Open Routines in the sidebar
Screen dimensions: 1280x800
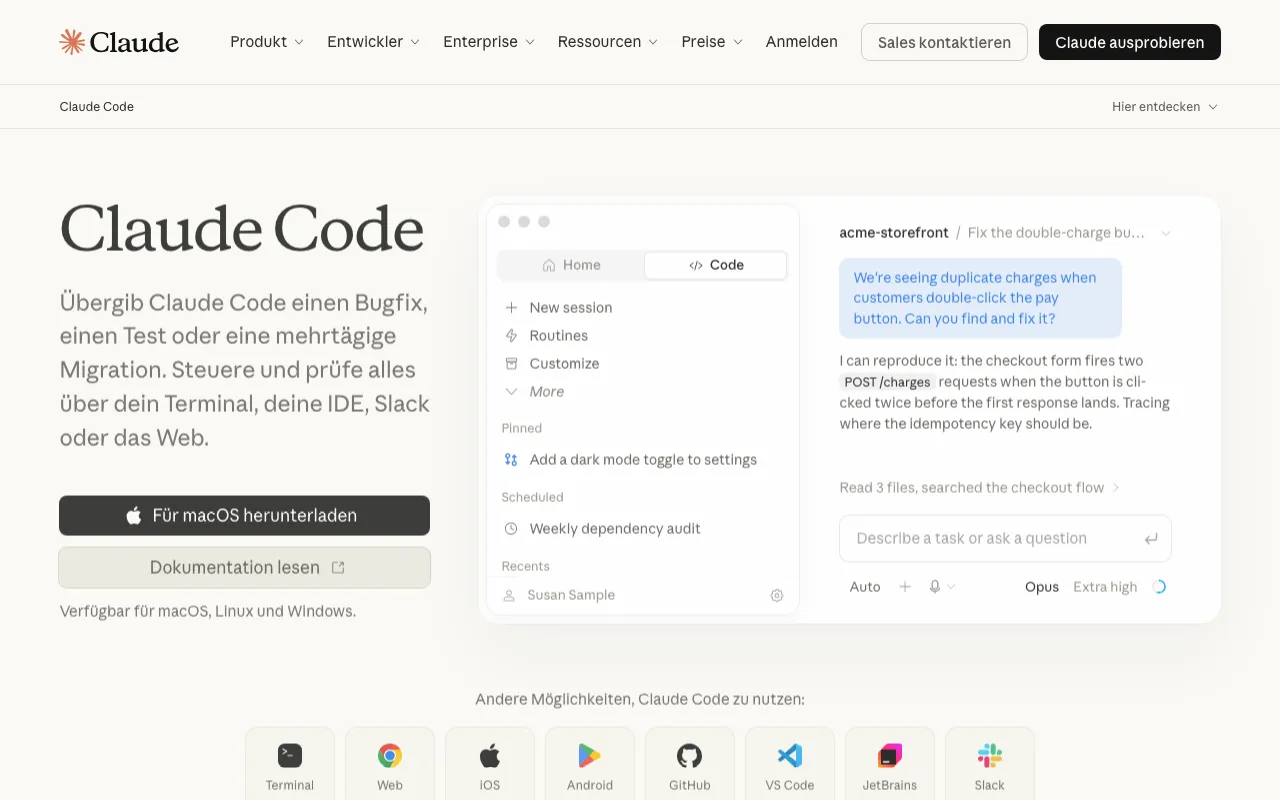(x=546, y=336)
